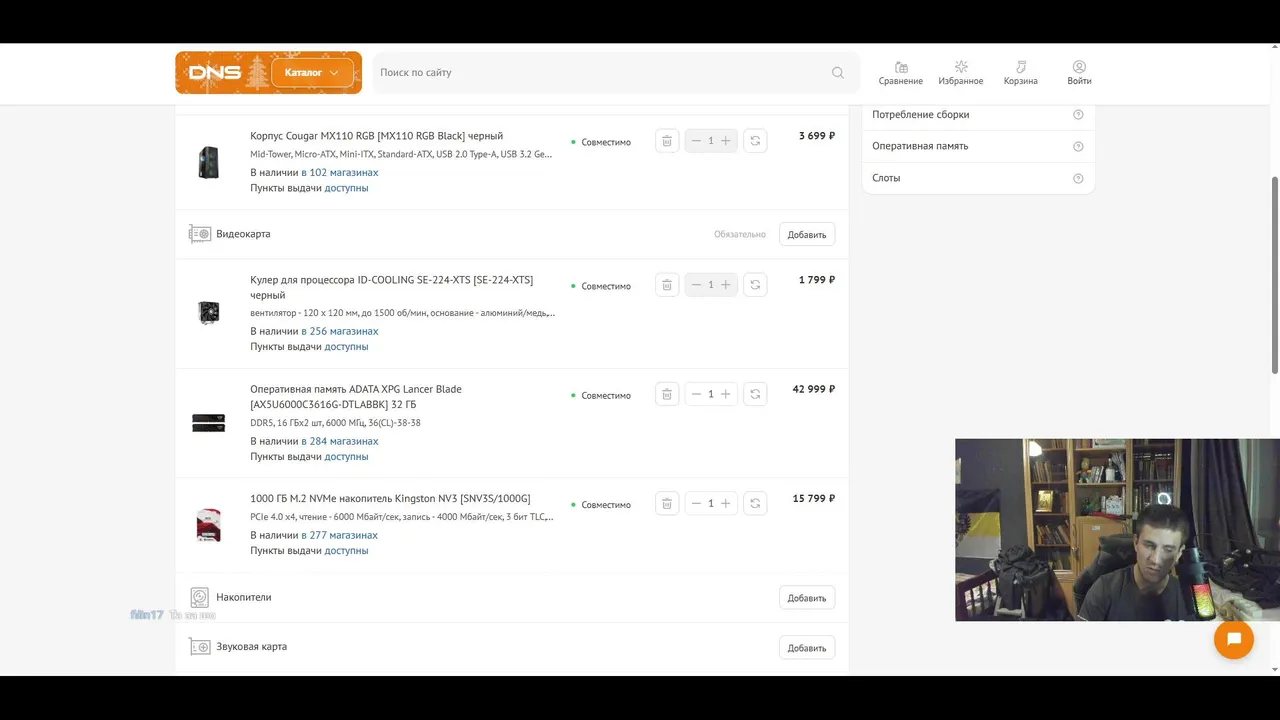Image resolution: width=1280 pixels, height=720 pixels.
Task: Delete the ADATA XPG memory from build
Action: (x=667, y=394)
